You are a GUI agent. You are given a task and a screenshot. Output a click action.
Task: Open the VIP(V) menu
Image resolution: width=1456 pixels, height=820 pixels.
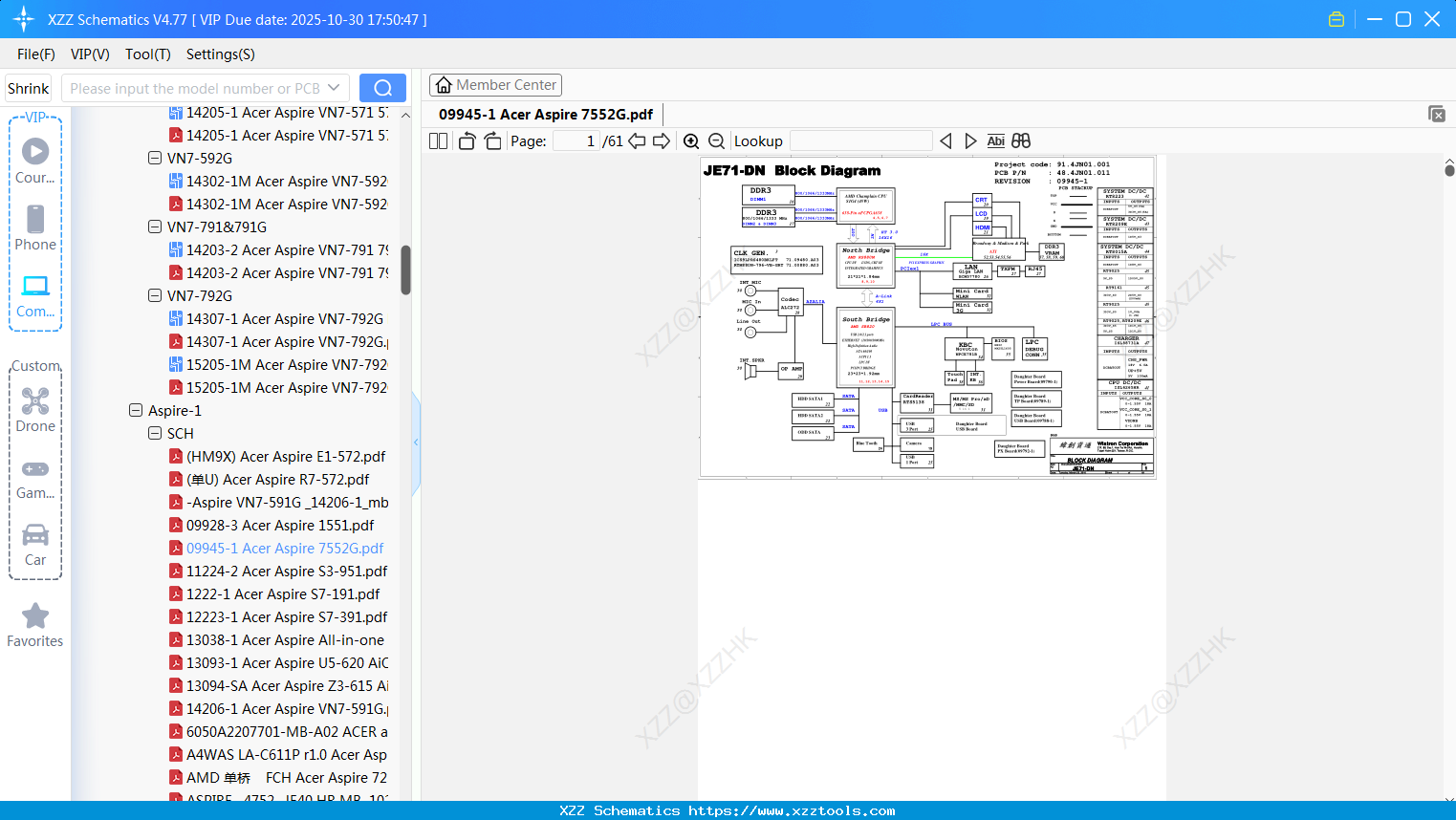(90, 54)
